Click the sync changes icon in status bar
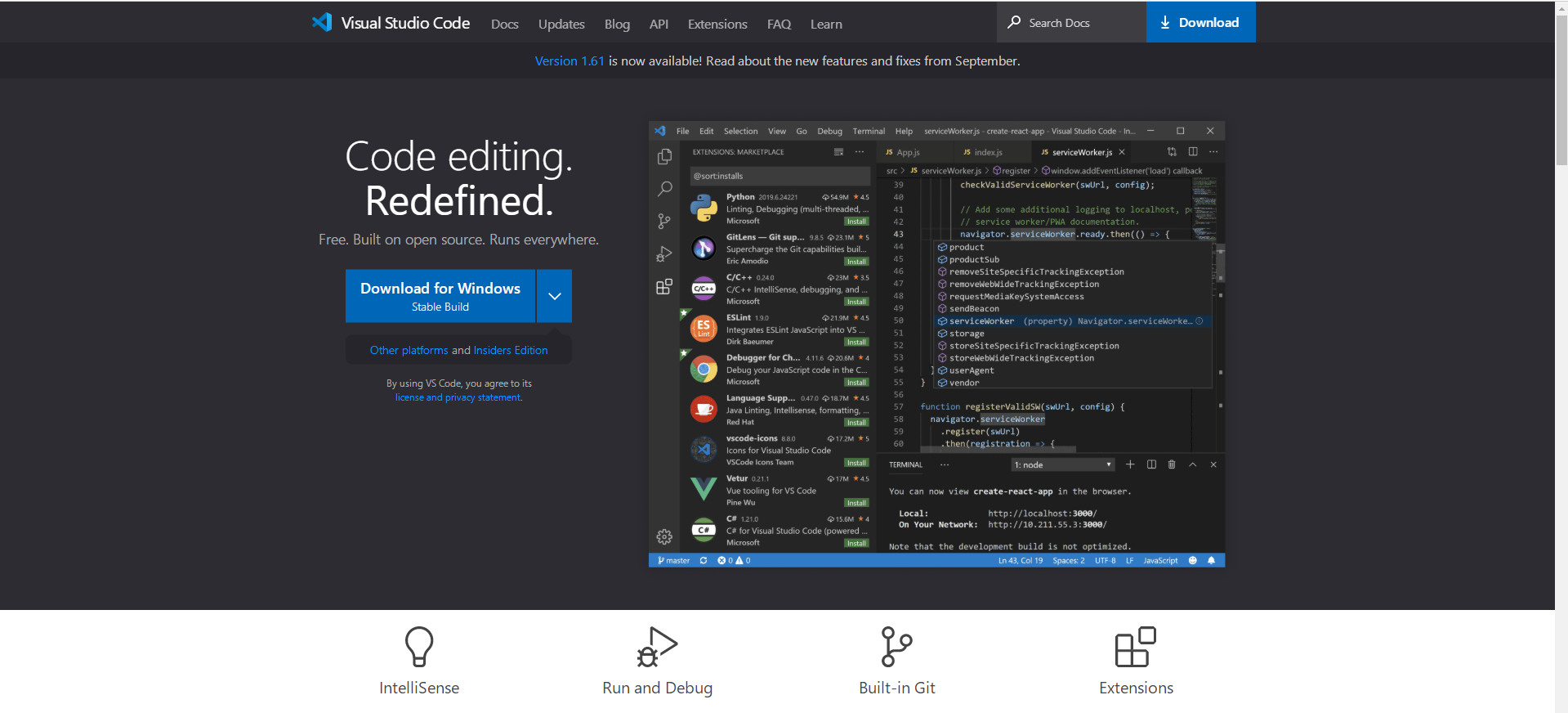This screenshot has width=1568, height=713. click(704, 561)
